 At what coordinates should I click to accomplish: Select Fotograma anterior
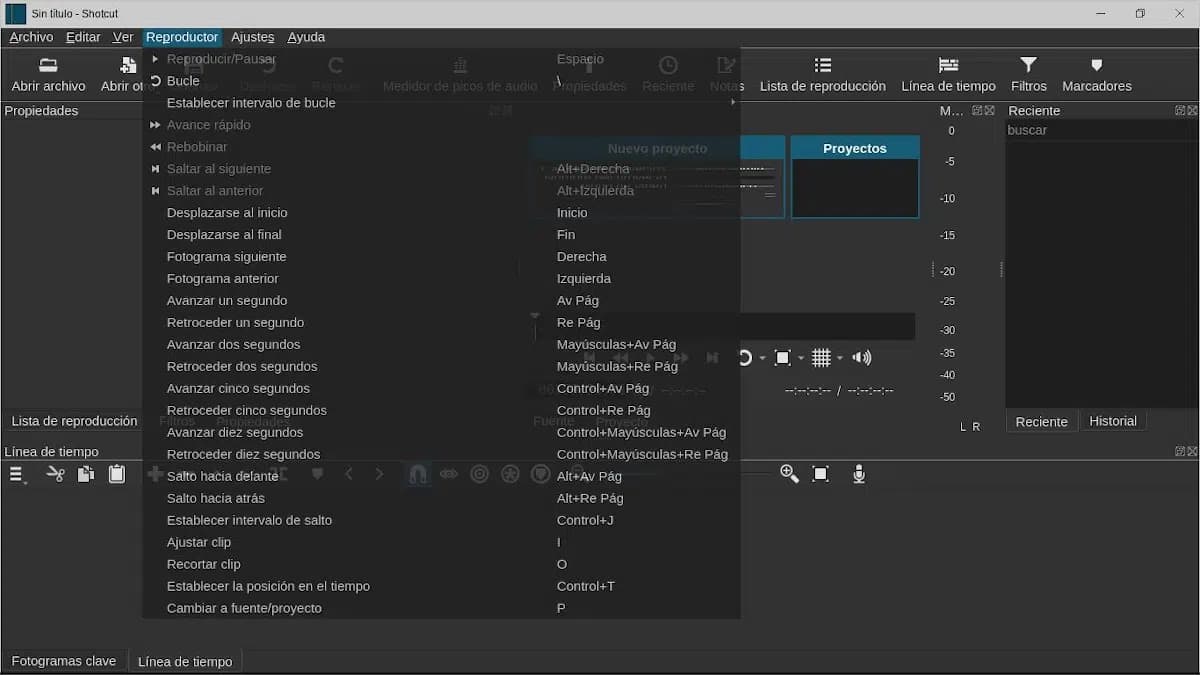tap(441, 279)
